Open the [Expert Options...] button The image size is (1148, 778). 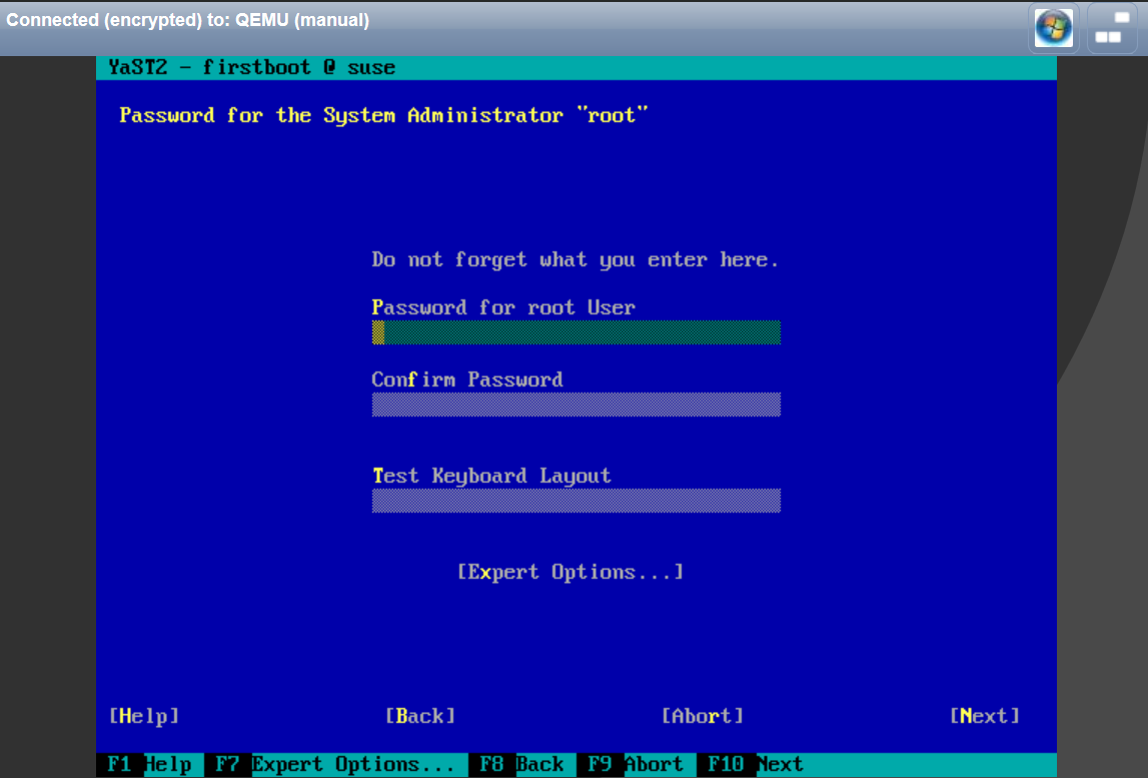tap(570, 572)
